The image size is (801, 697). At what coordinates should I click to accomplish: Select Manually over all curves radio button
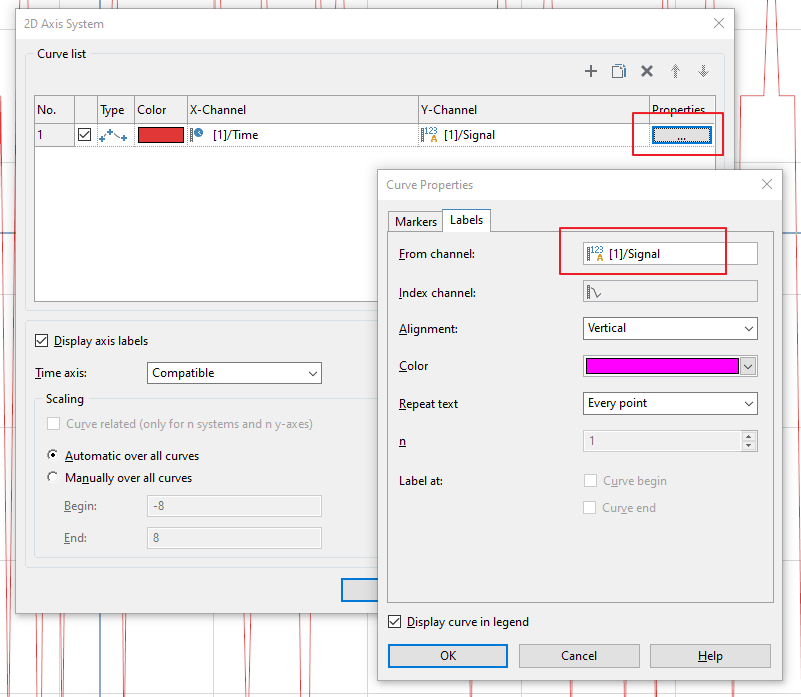pyautogui.click(x=52, y=476)
